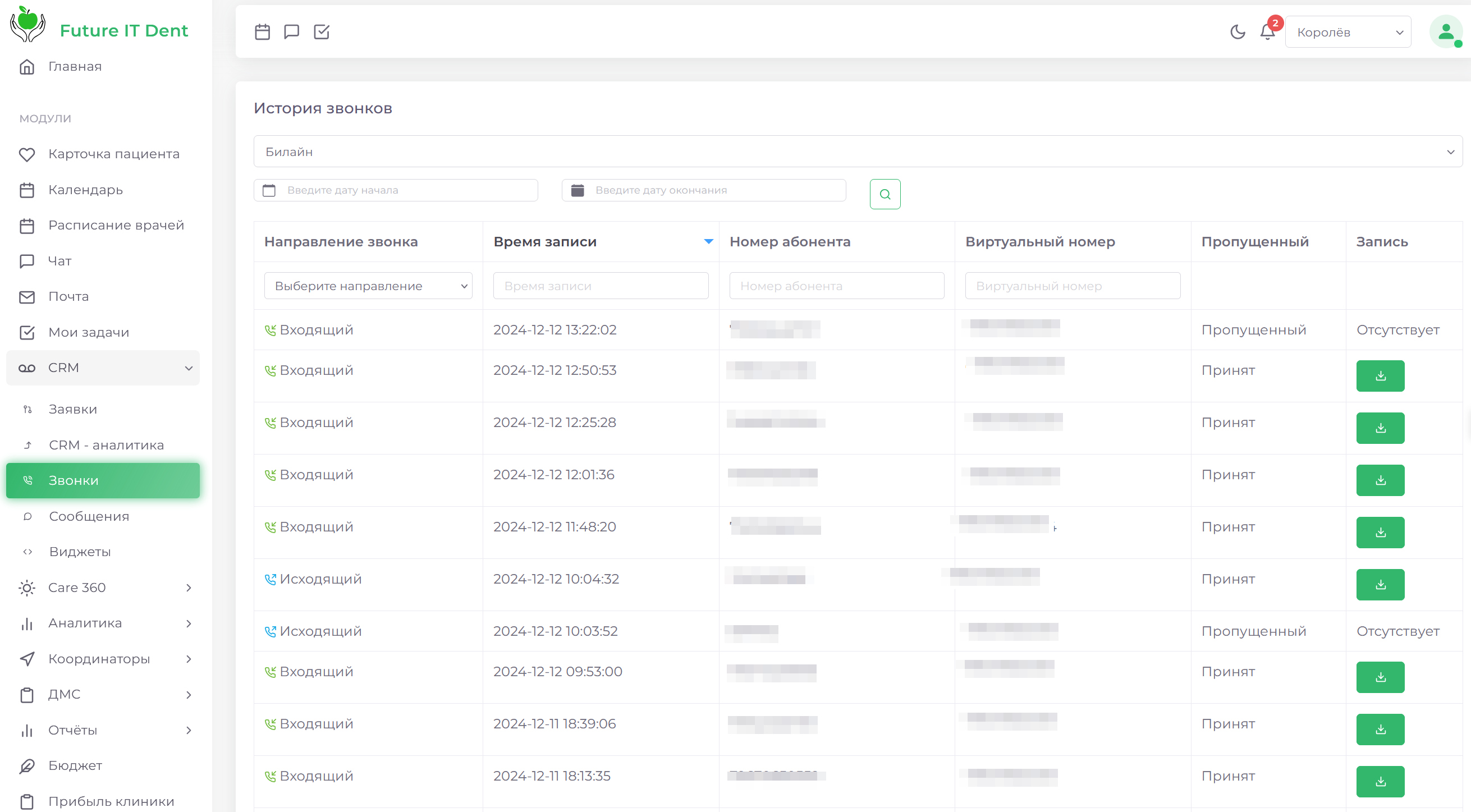Select Звонки menu item
This screenshot has width=1471, height=812.
(103, 481)
